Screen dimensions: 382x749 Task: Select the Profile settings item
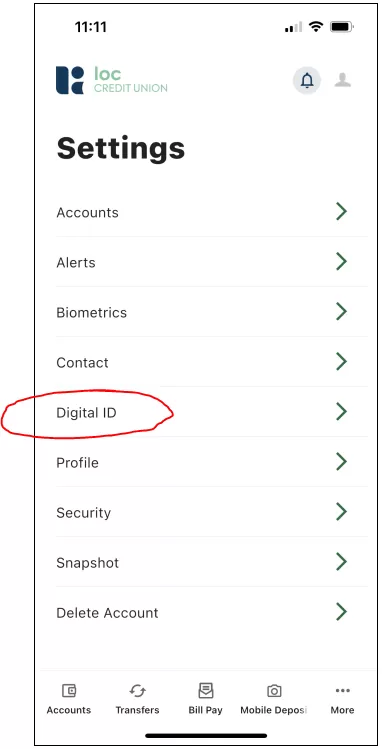[x=212, y=462]
